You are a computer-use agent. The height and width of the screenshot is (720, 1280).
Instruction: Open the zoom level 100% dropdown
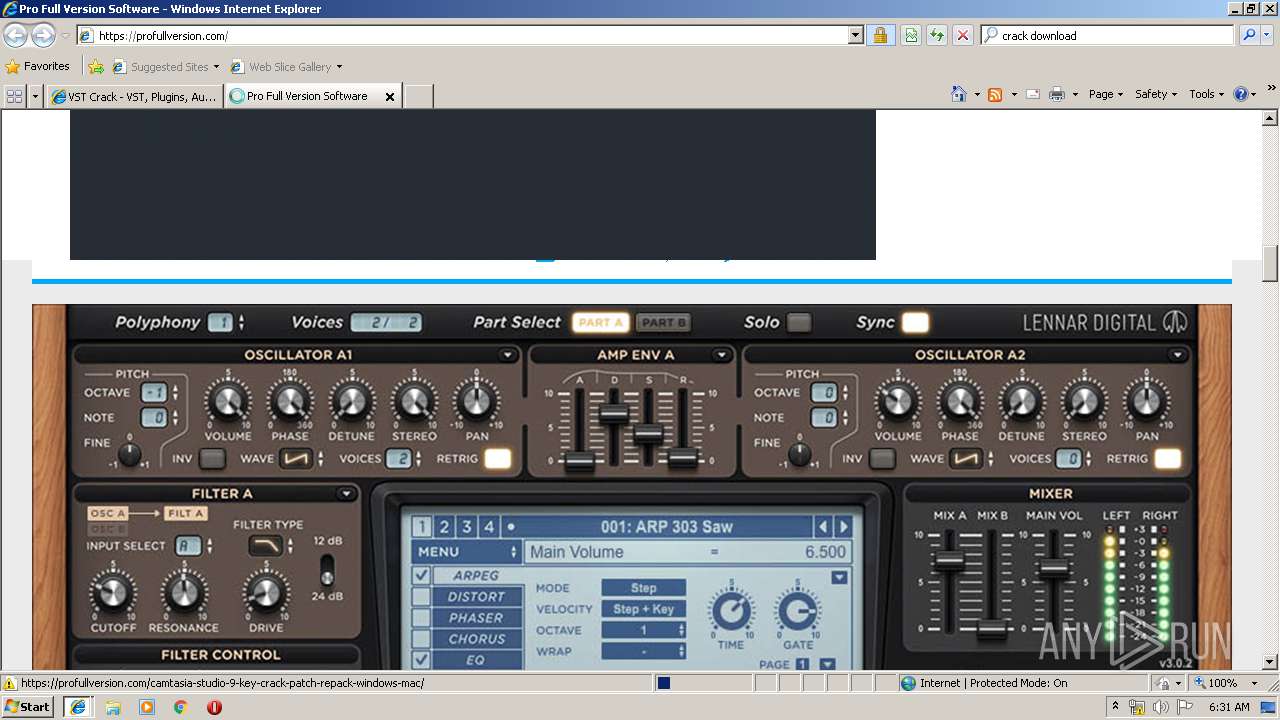click(1254, 683)
